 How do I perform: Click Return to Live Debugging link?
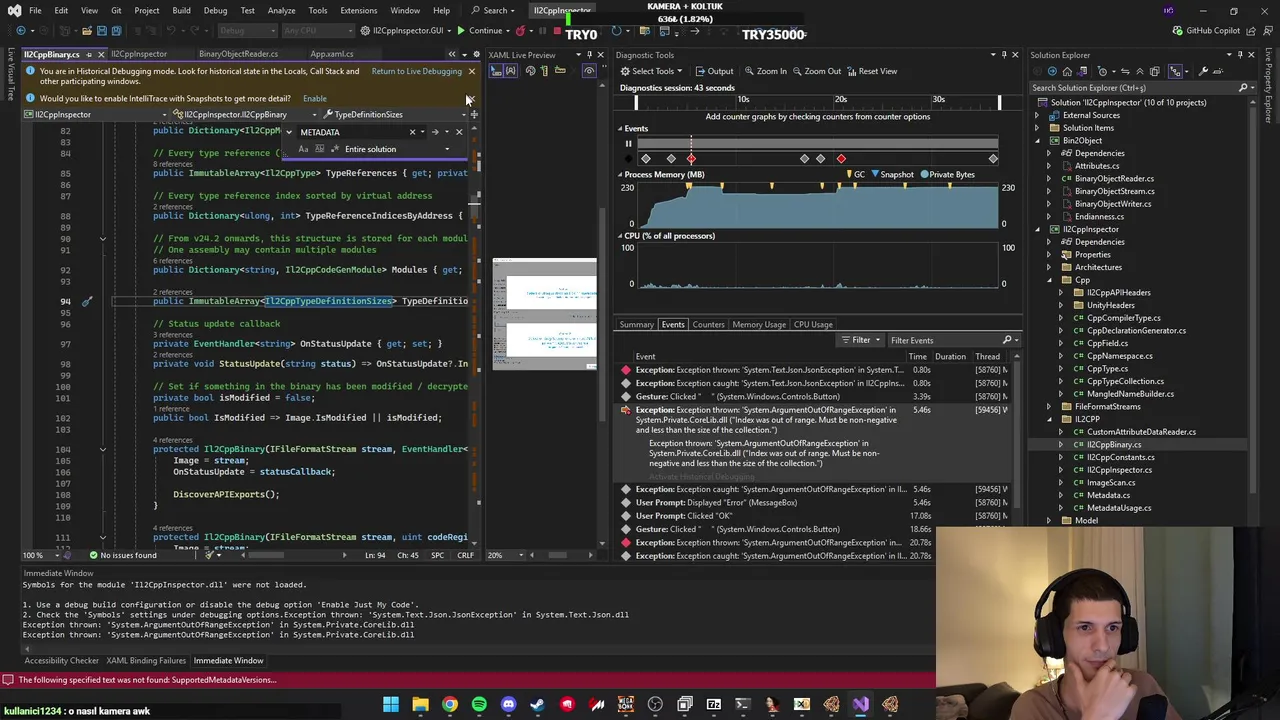click(x=416, y=71)
